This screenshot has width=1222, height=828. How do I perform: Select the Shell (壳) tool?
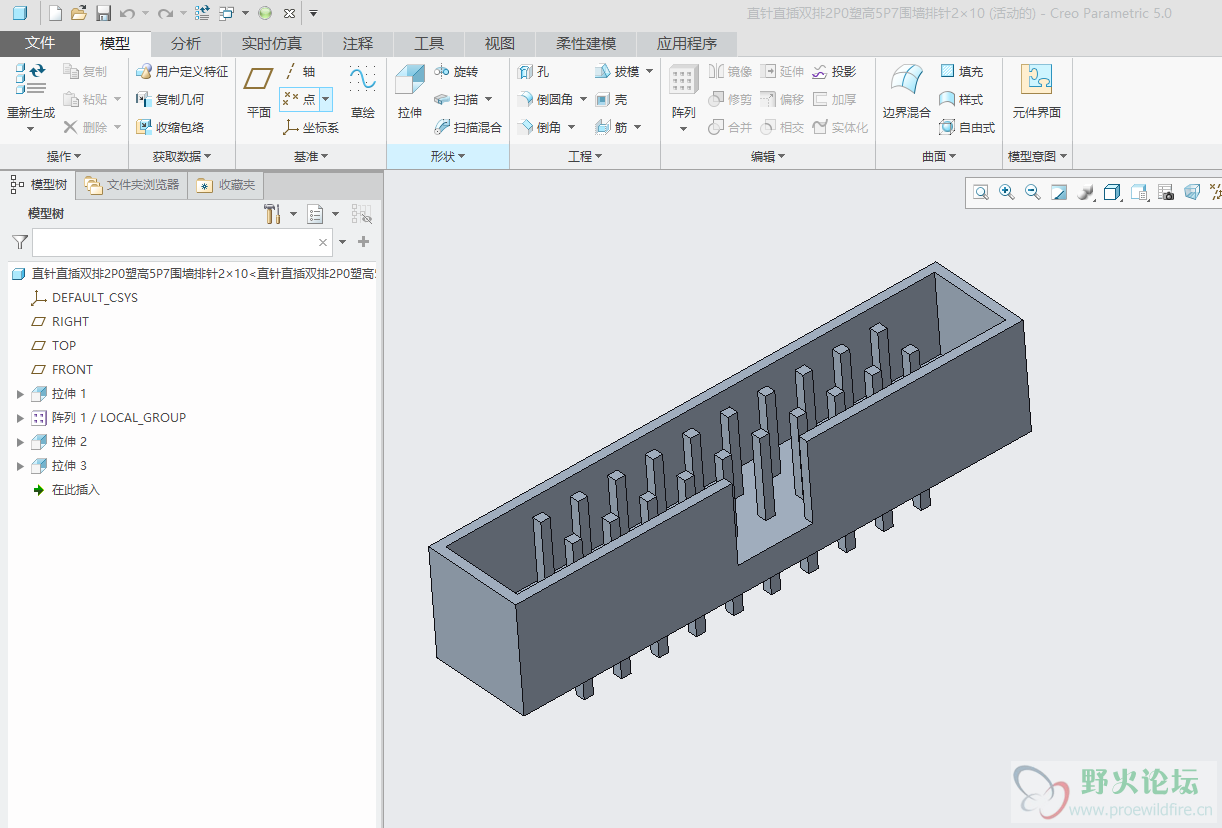[x=611, y=100]
